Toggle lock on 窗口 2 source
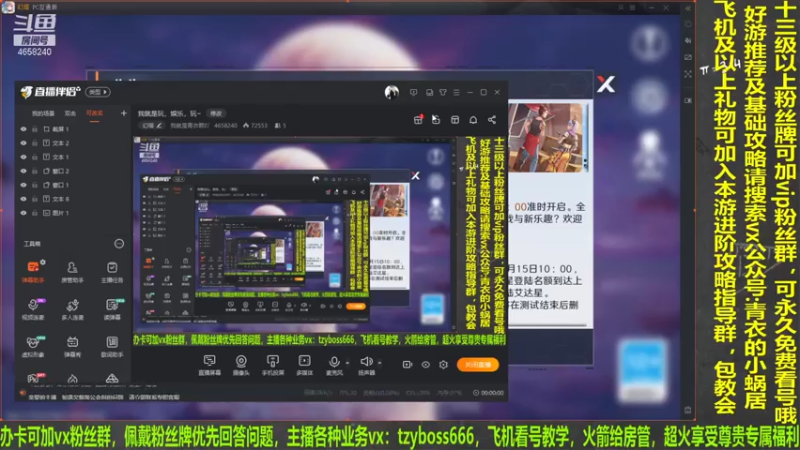 coord(35,171)
